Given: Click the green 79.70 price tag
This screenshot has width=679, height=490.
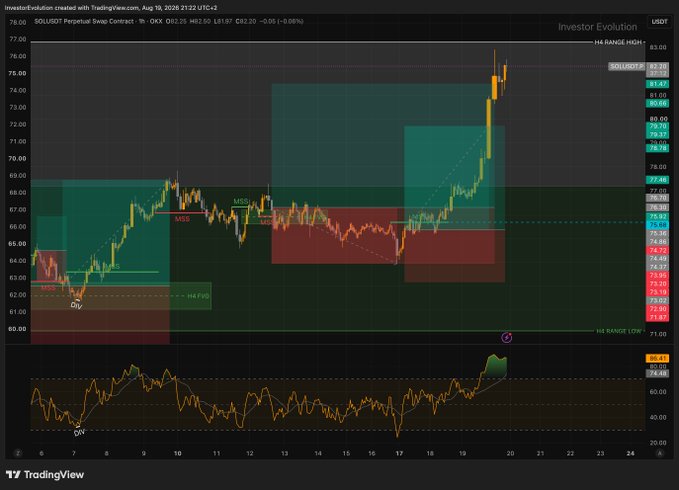Looking at the screenshot, I should (658, 126).
